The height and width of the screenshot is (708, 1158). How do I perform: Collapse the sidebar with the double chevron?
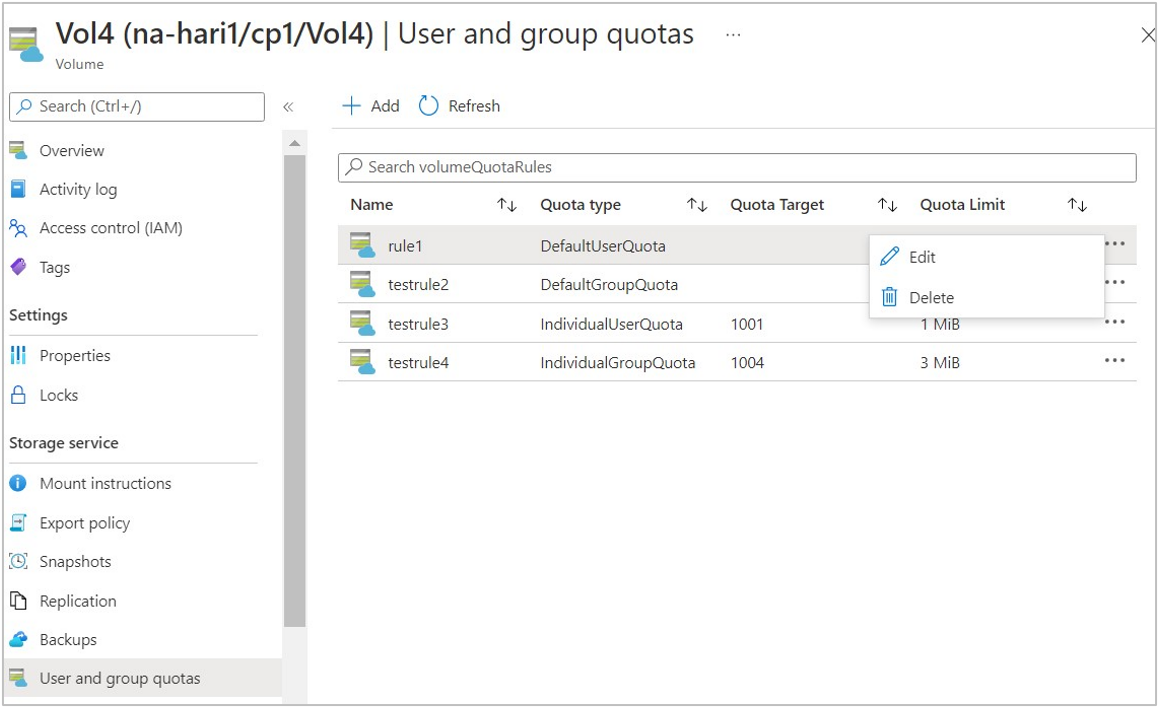(x=288, y=107)
